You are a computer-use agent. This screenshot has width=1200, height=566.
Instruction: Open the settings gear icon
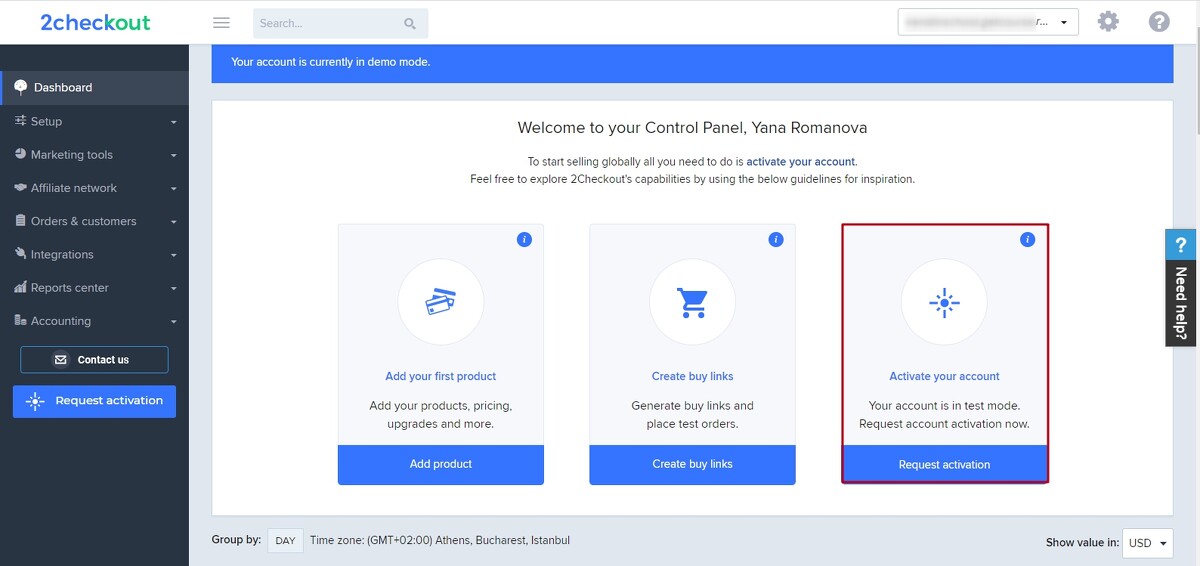[x=1108, y=21]
